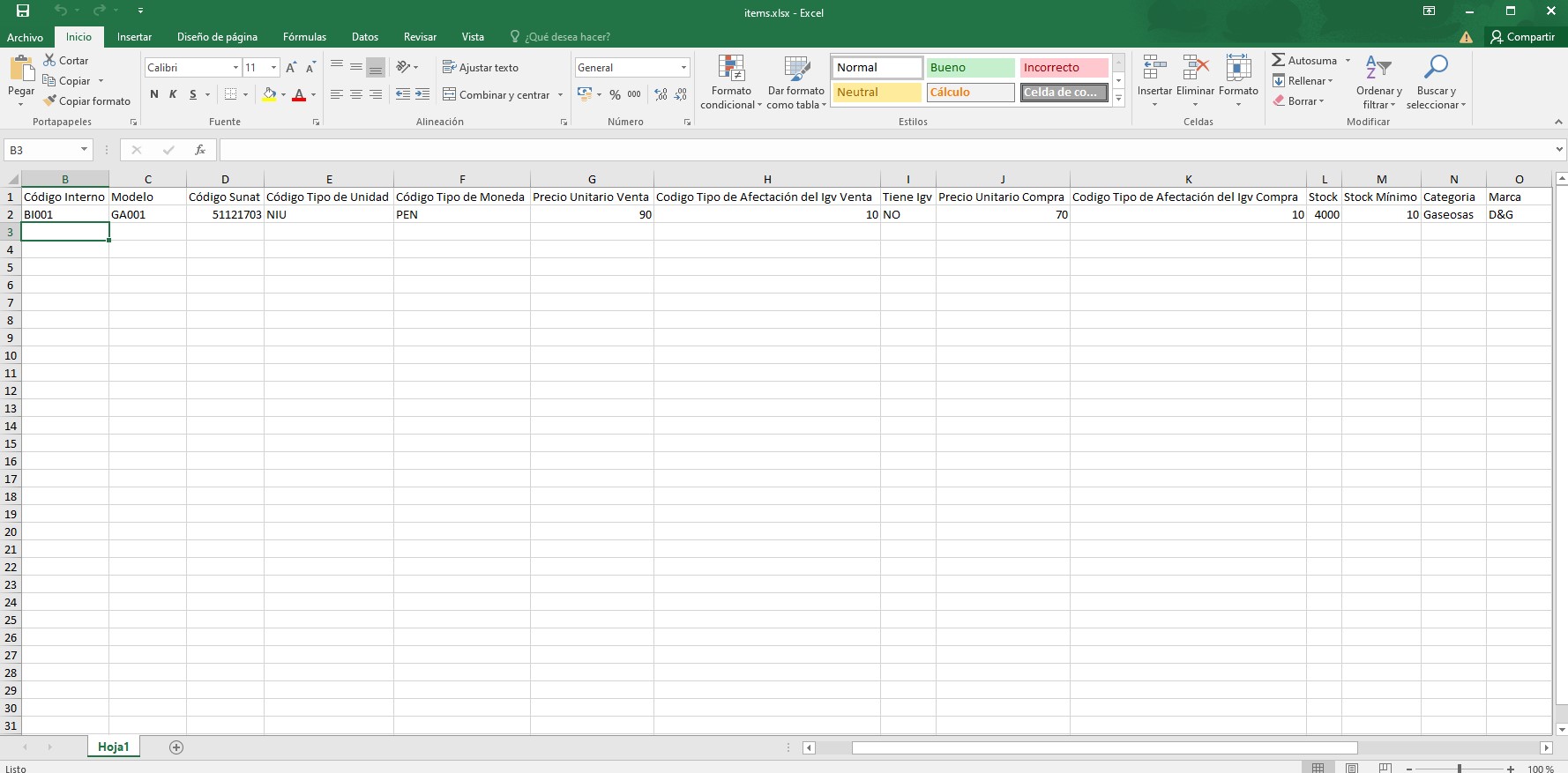Click the add new sheet plus icon
The image size is (1568, 773).
176,747
